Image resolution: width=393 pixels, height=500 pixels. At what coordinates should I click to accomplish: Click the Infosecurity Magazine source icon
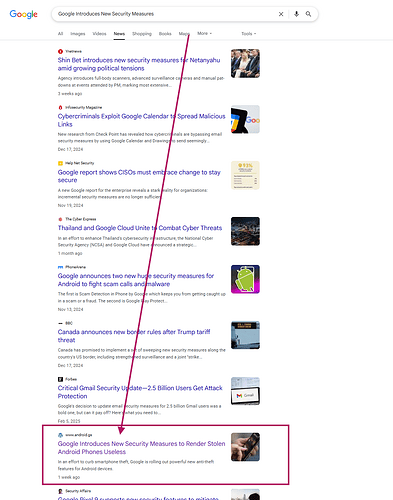coord(60,107)
